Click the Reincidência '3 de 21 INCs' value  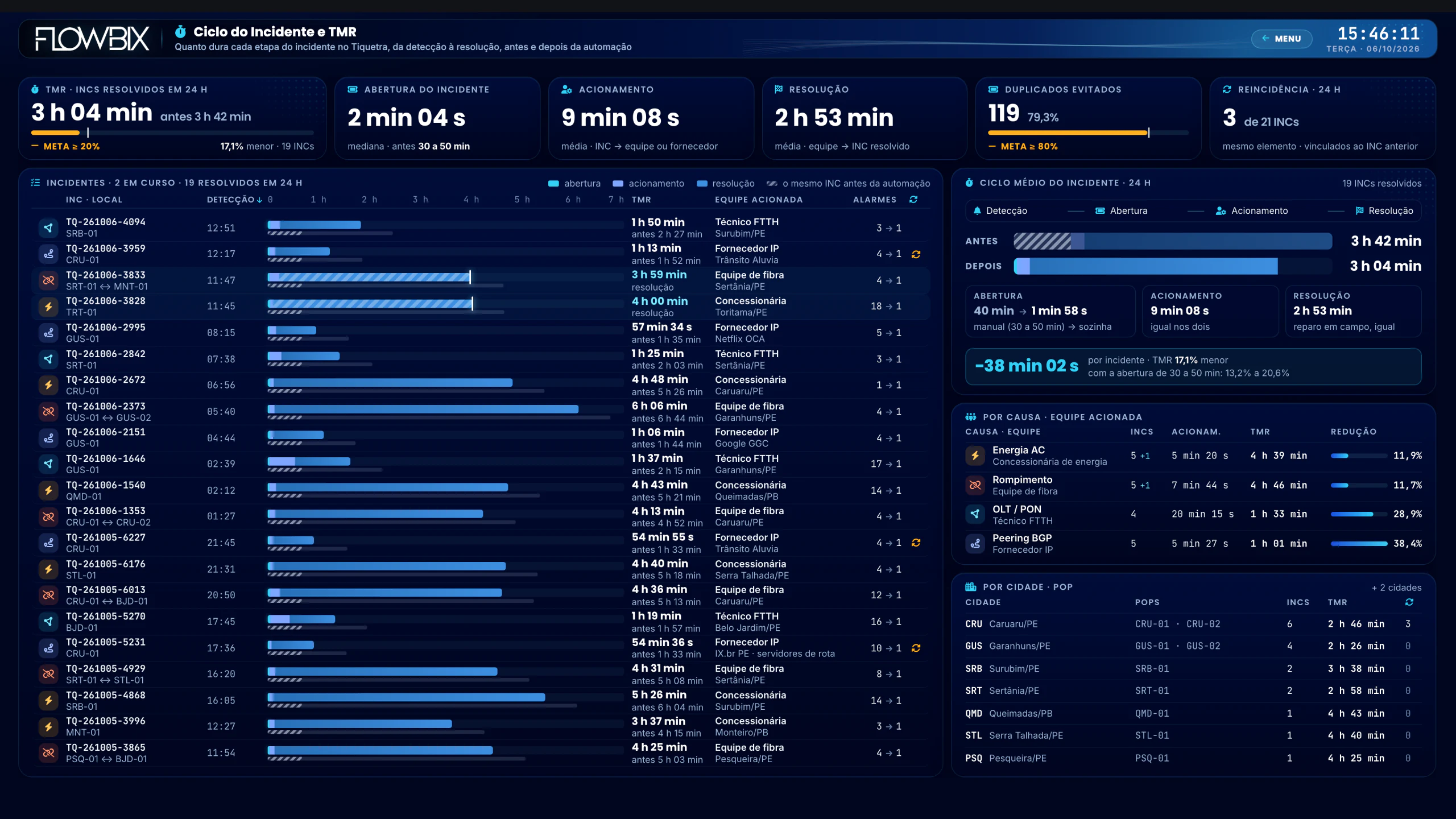[x=1260, y=118]
